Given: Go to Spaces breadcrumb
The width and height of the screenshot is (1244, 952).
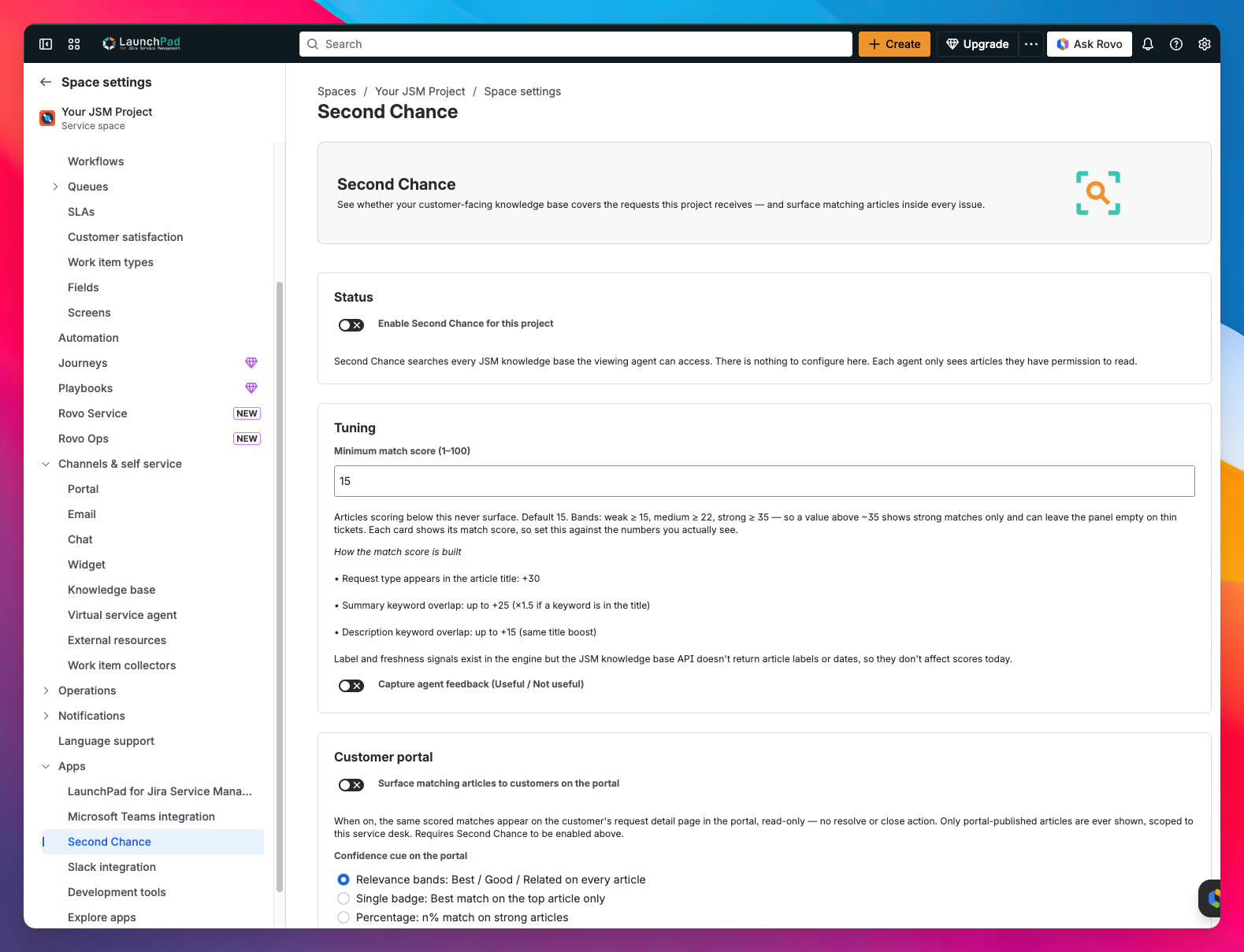Looking at the screenshot, I should tap(336, 91).
